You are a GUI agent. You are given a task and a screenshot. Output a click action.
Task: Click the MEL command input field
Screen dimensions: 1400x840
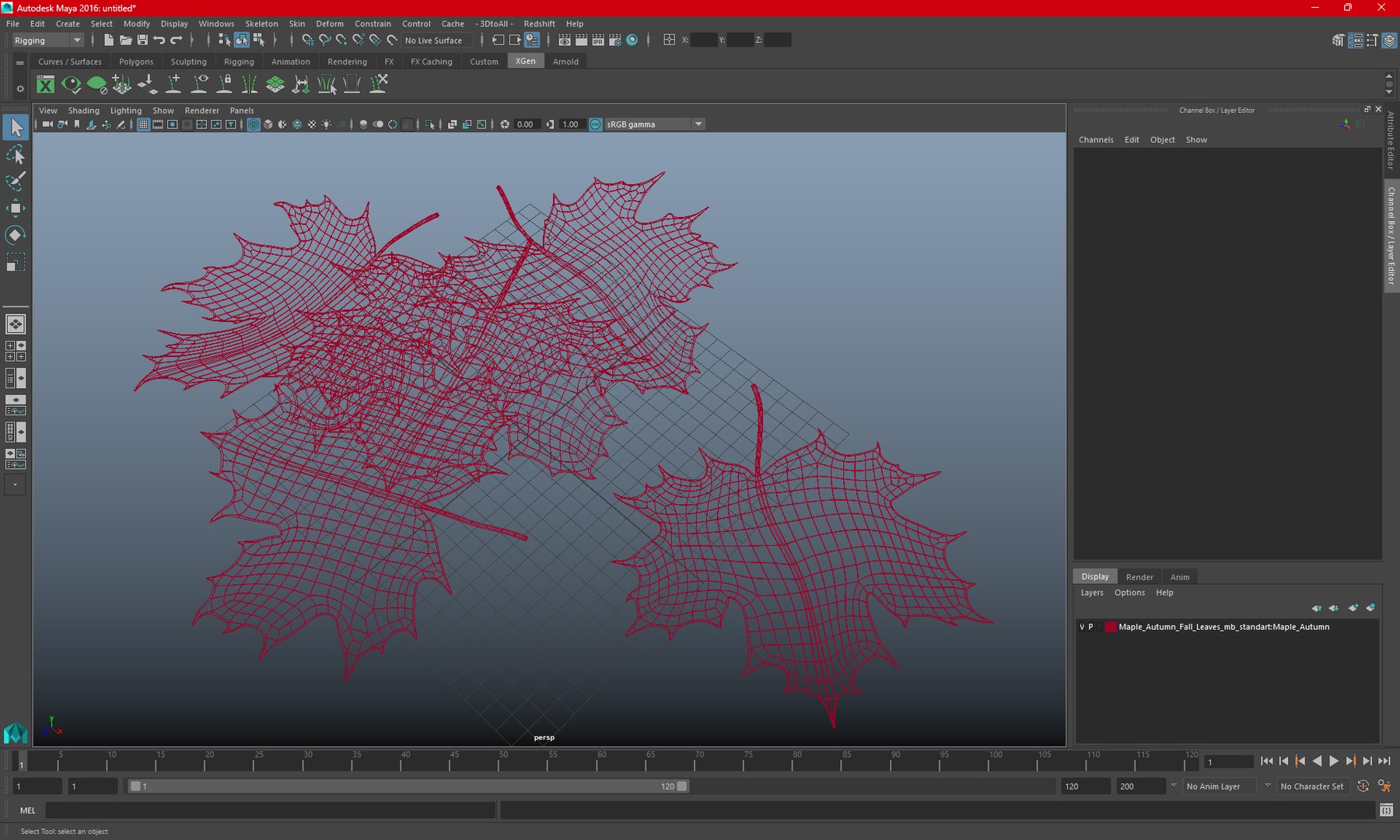coord(270,810)
